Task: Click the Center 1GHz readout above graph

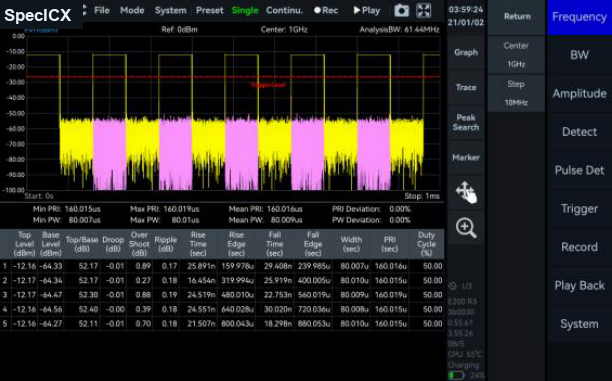Action: [284, 30]
